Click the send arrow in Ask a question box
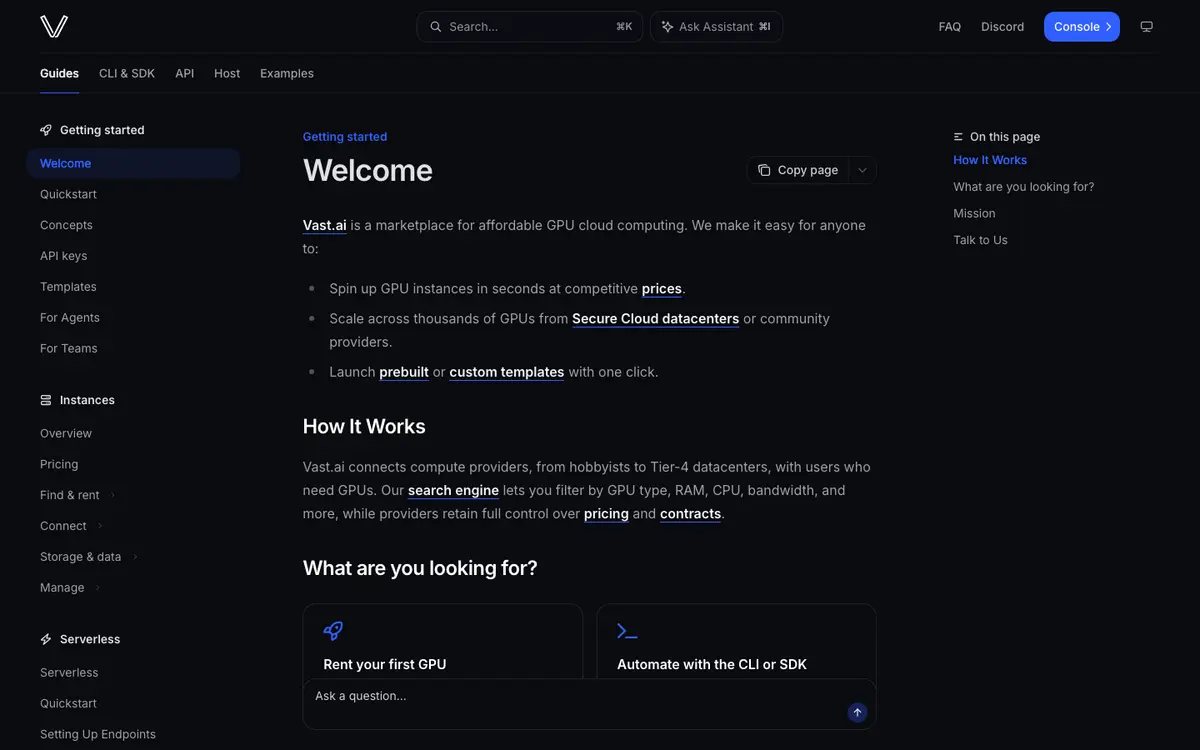Screen dimensions: 1200x750 (x=857, y=712)
